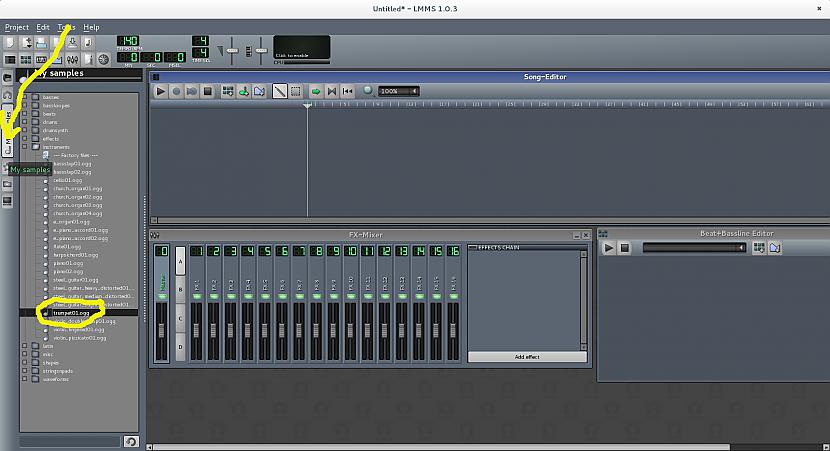Mute the Master channel in FX-Mixer

pyautogui.click(x=162, y=296)
